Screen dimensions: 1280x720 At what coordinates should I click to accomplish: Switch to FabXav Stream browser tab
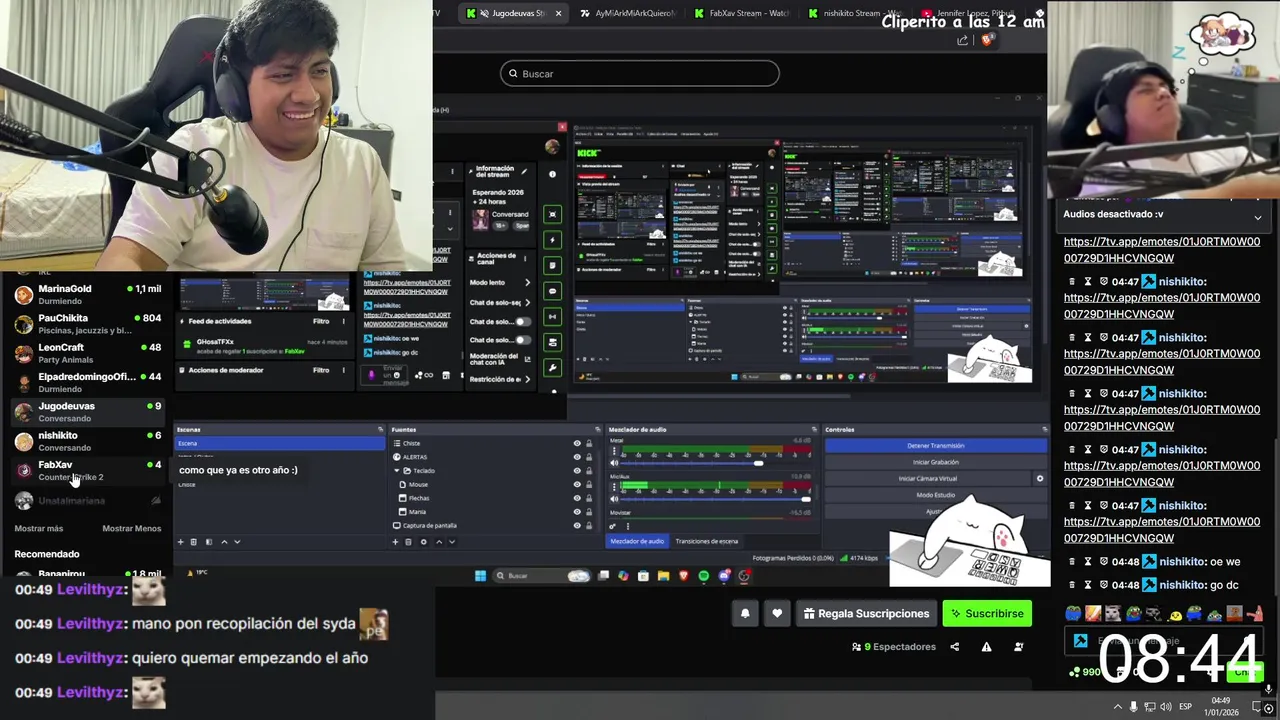coord(741,13)
